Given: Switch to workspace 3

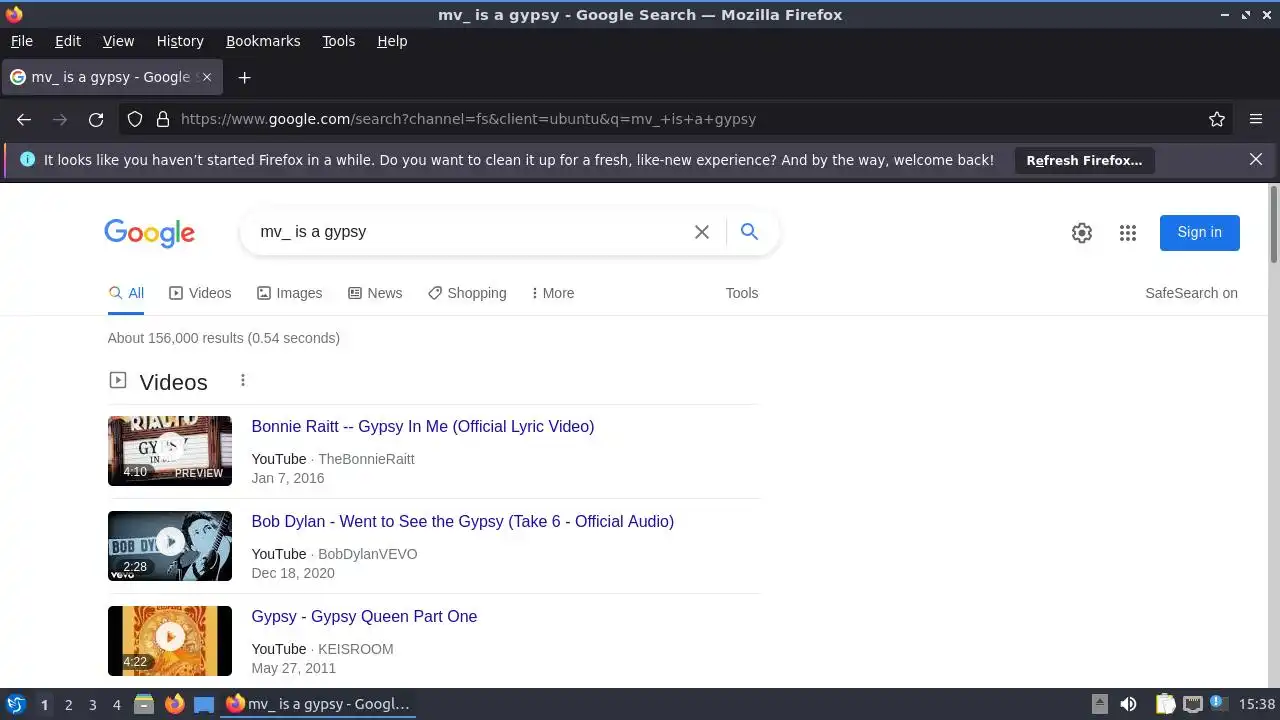Looking at the screenshot, I should point(92,704).
